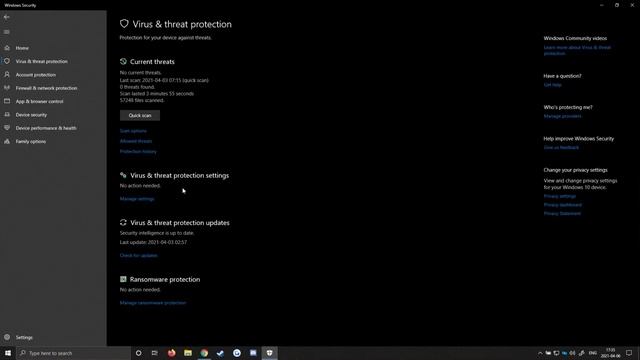Open Manage providers link

tap(562, 116)
